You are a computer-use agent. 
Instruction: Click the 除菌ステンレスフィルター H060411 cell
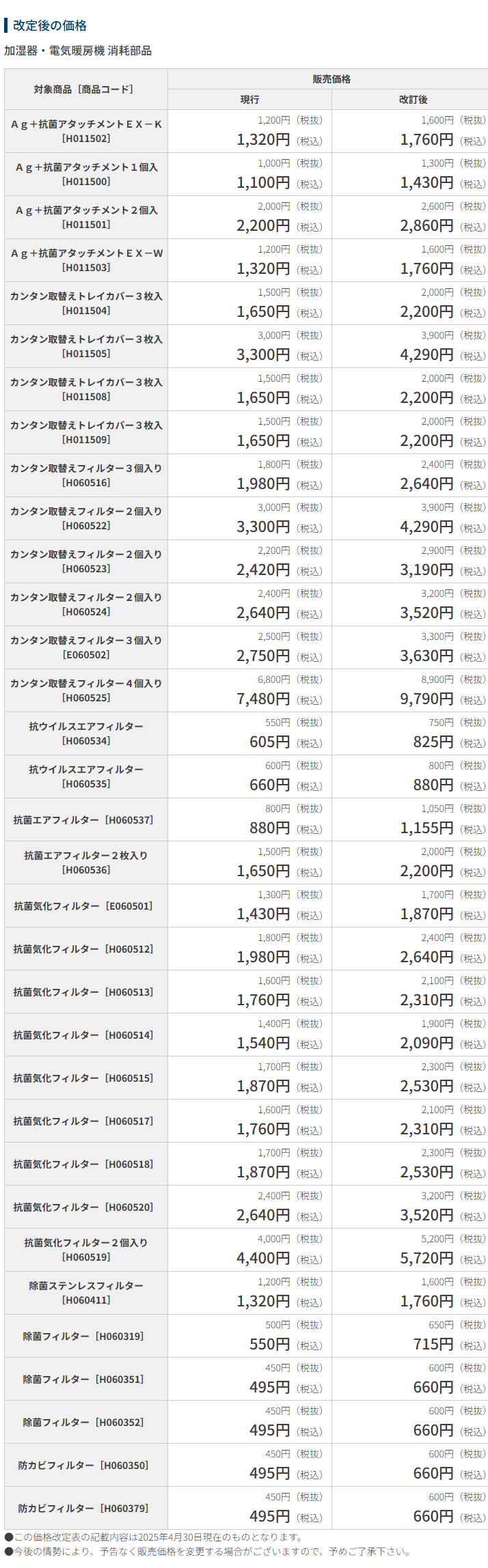click(86, 1292)
